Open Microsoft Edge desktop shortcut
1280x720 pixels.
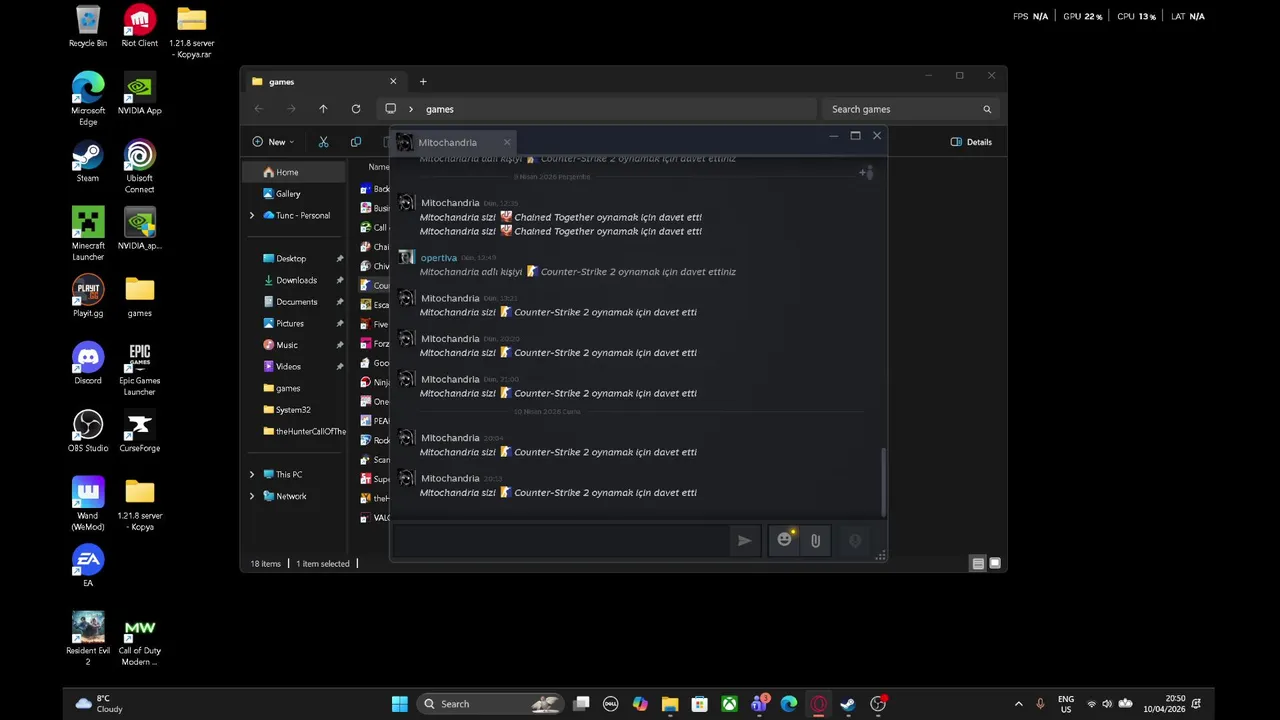[x=88, y=99]
